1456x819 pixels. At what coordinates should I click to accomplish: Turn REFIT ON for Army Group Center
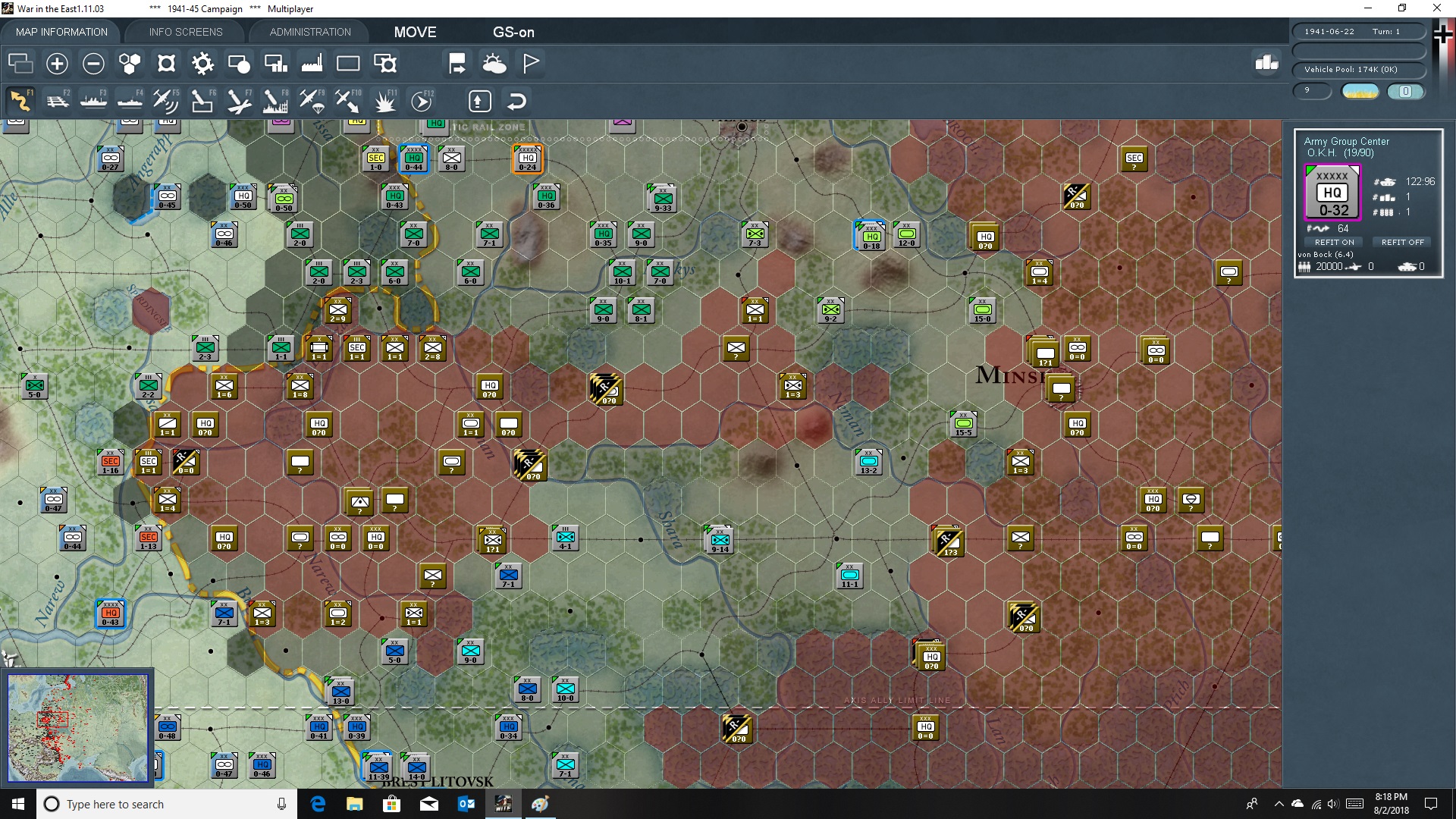(x=1334, y=242)
